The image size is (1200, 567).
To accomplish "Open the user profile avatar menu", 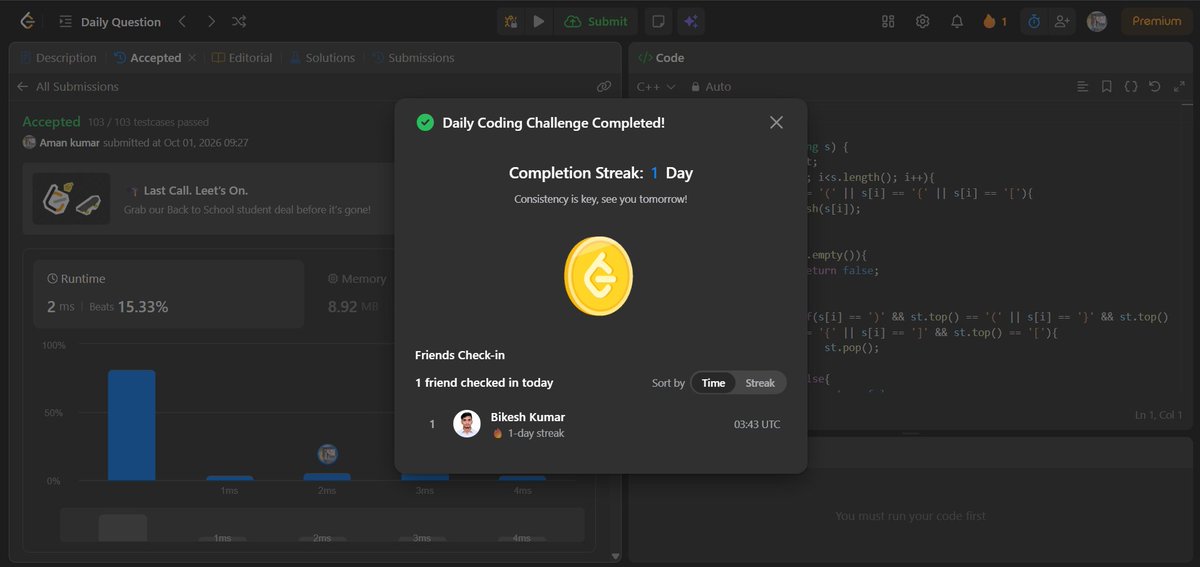I will pyautogui.click(x=1097, y=21).
